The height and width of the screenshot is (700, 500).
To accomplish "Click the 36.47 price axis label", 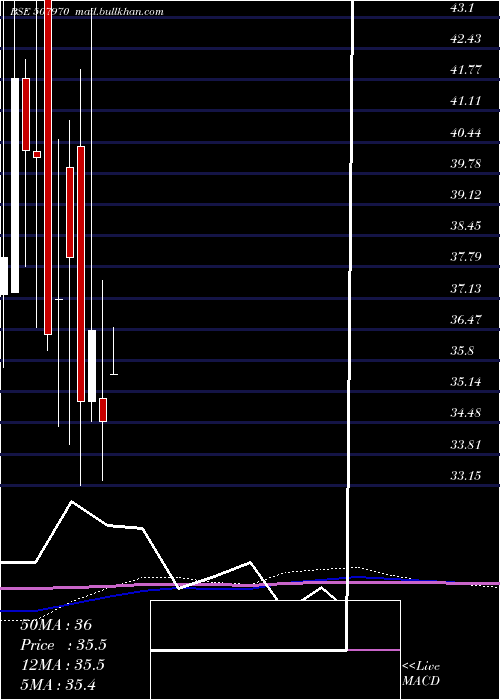I will click(466, 320).
